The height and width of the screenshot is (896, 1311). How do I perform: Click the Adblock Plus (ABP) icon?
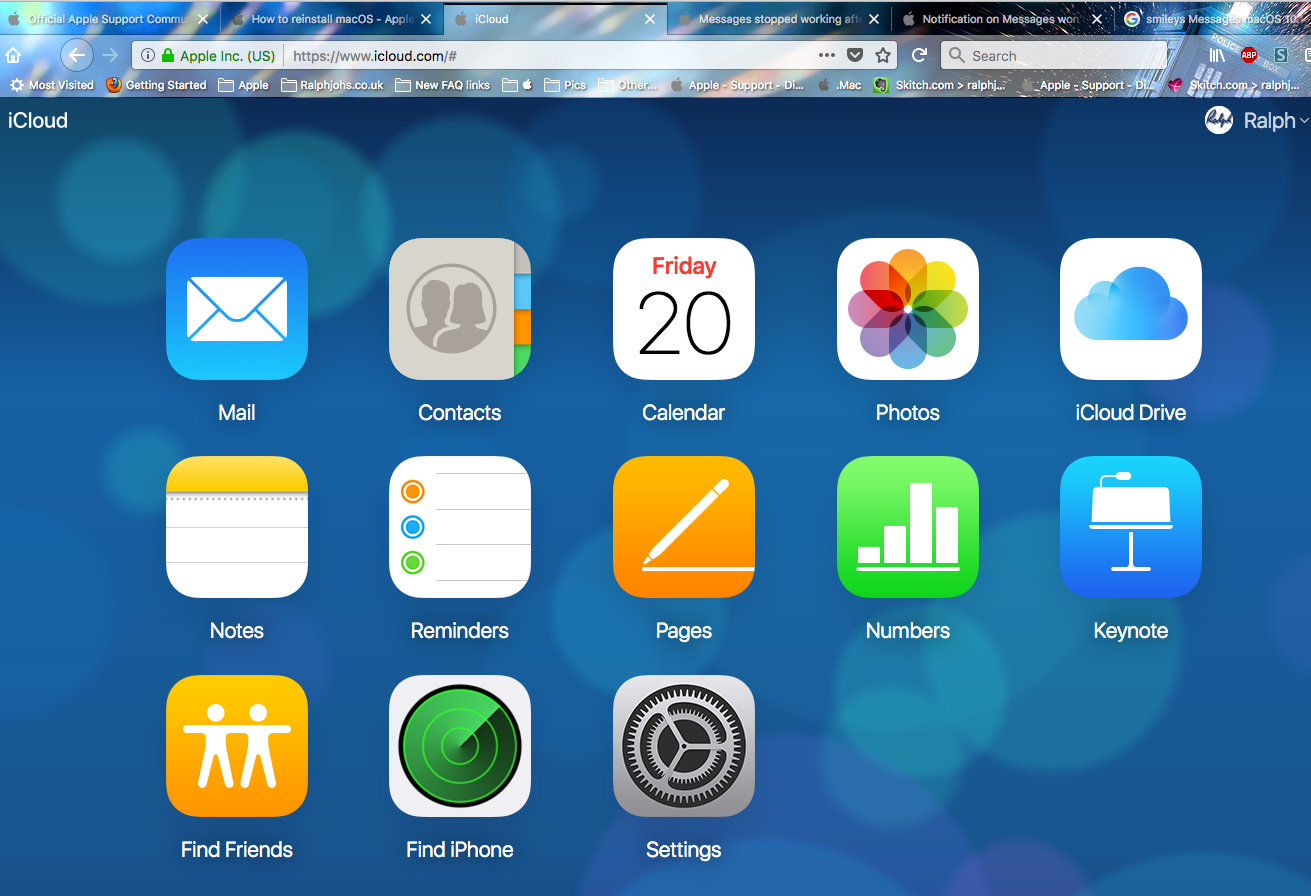(x=1249, y=56)
